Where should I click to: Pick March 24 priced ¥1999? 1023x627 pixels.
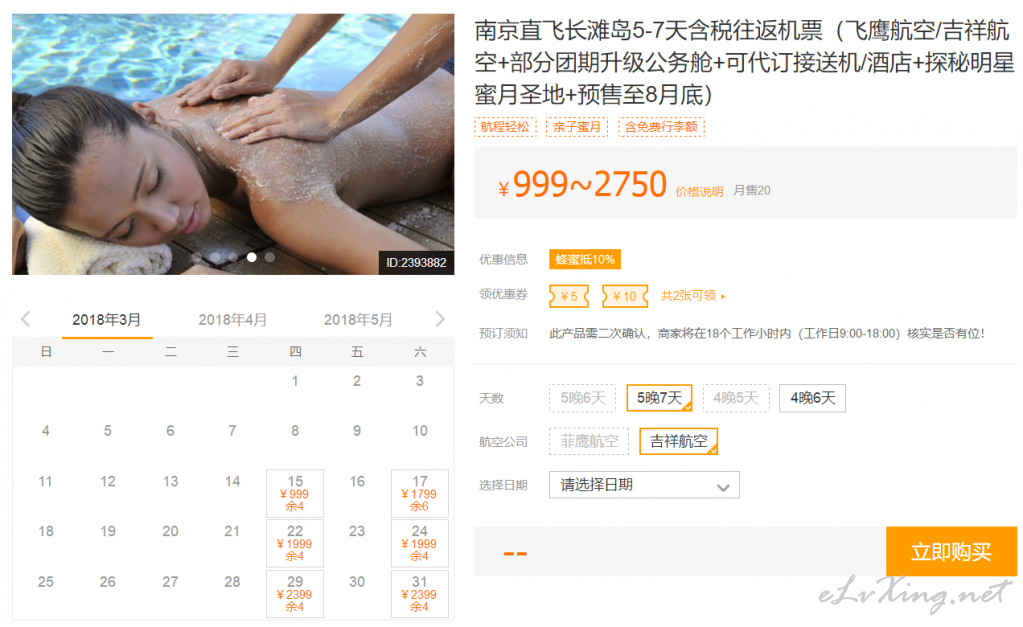point(420,543)
